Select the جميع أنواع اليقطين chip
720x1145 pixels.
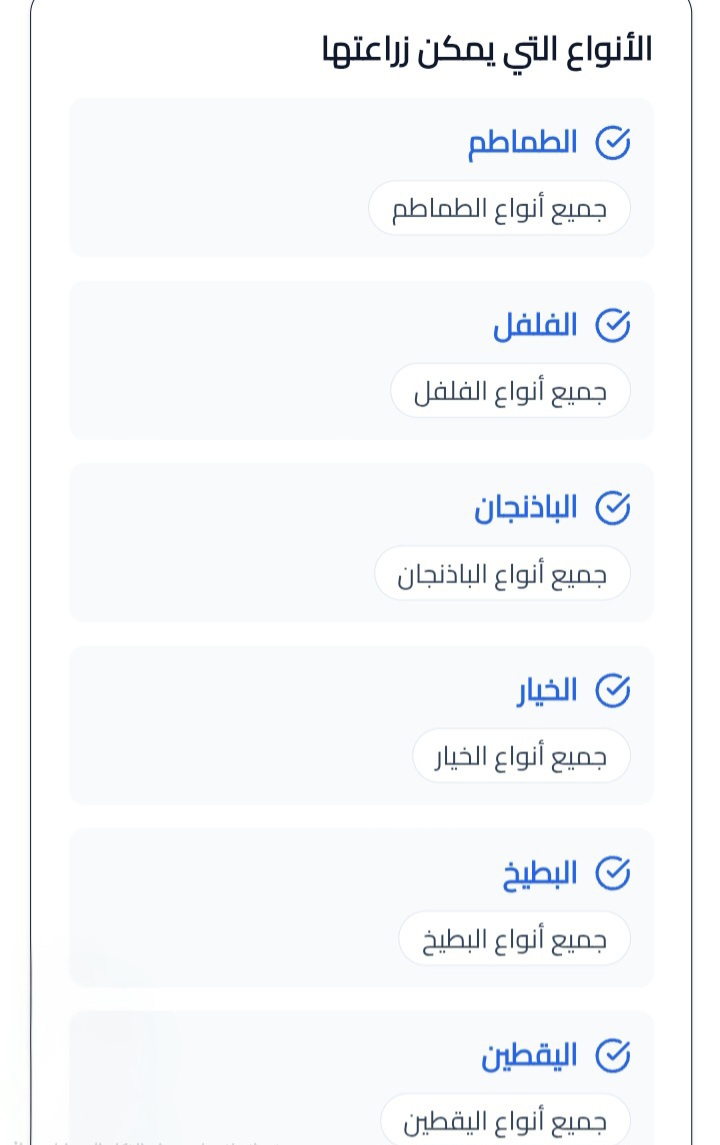pyautogui.click(x=505, y=1119)
